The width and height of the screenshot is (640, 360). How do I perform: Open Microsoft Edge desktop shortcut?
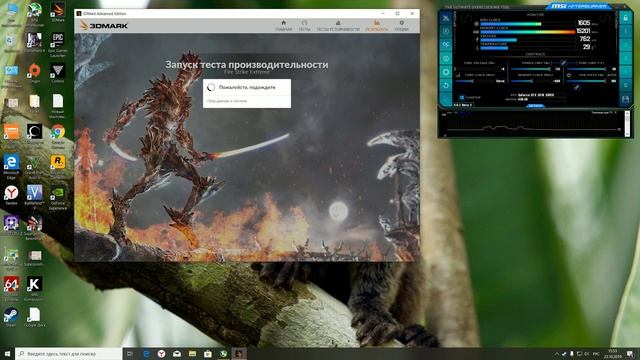11,167
